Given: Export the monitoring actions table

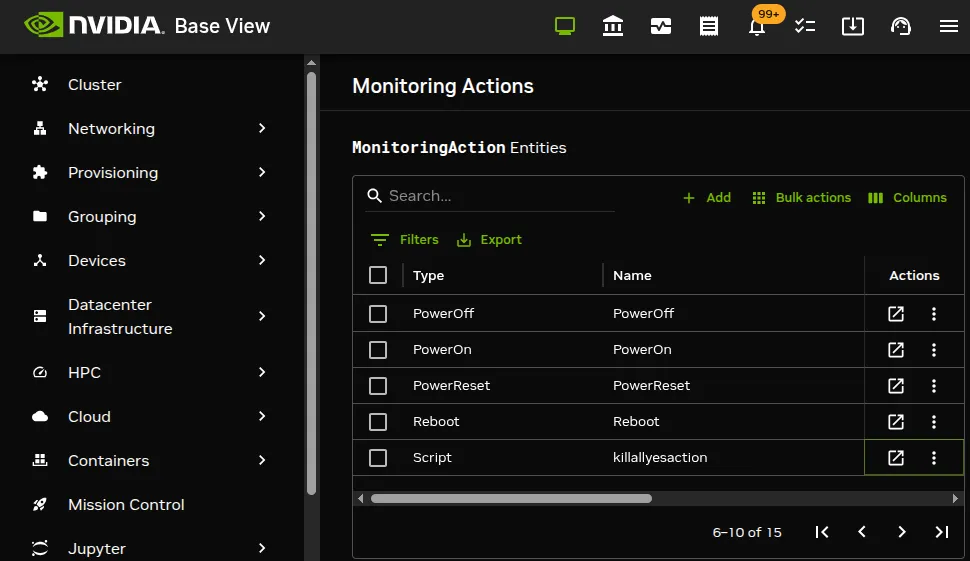Looking at the screenshot, I should pyautogui.click(x=489, y=239).
